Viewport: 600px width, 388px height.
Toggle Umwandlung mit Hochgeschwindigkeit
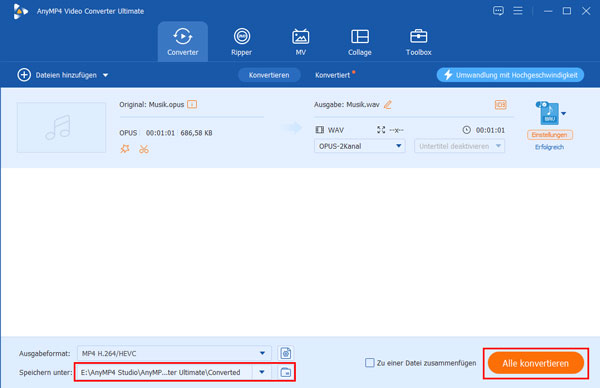pyautogui.click(x=510, y=75)
